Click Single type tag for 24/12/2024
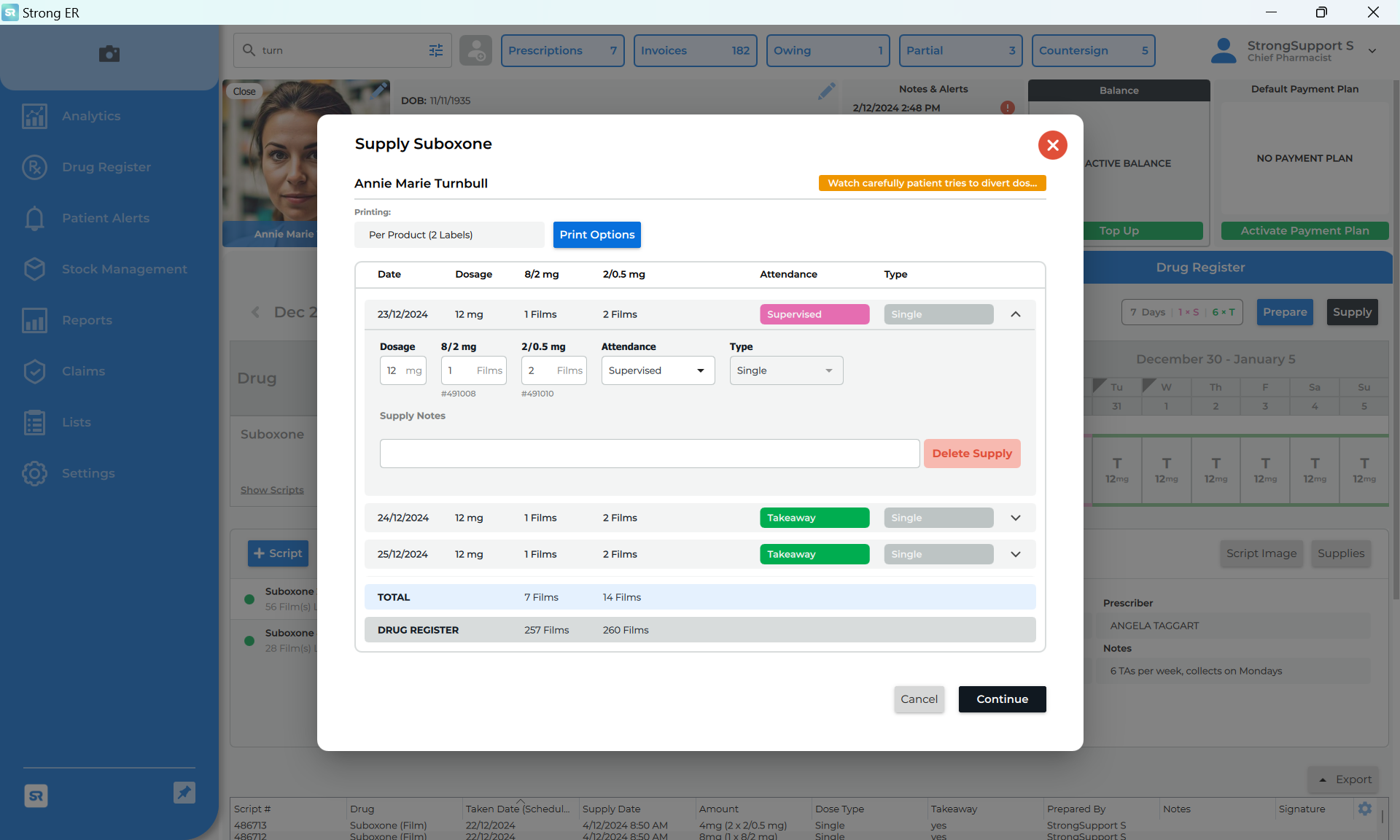The height and width of the screenshot is (840, 1400). coord(938,518)
